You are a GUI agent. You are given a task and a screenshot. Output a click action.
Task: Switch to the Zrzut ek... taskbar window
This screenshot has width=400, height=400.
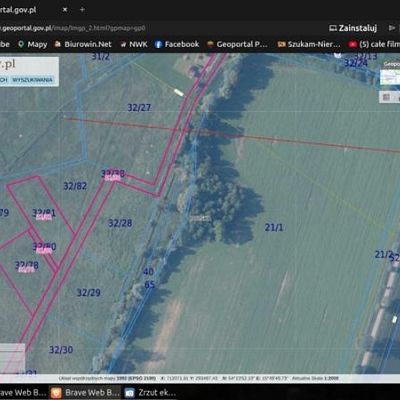point(150,393)
